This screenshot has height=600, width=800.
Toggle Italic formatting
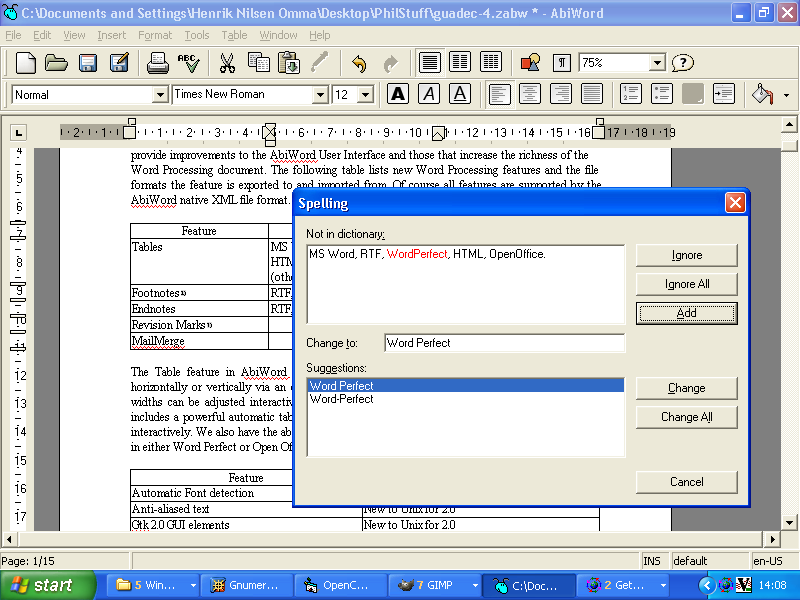429,94
